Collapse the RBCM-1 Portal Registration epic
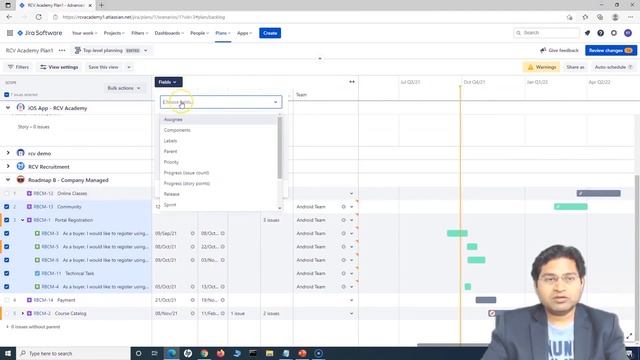 [22, 220]
